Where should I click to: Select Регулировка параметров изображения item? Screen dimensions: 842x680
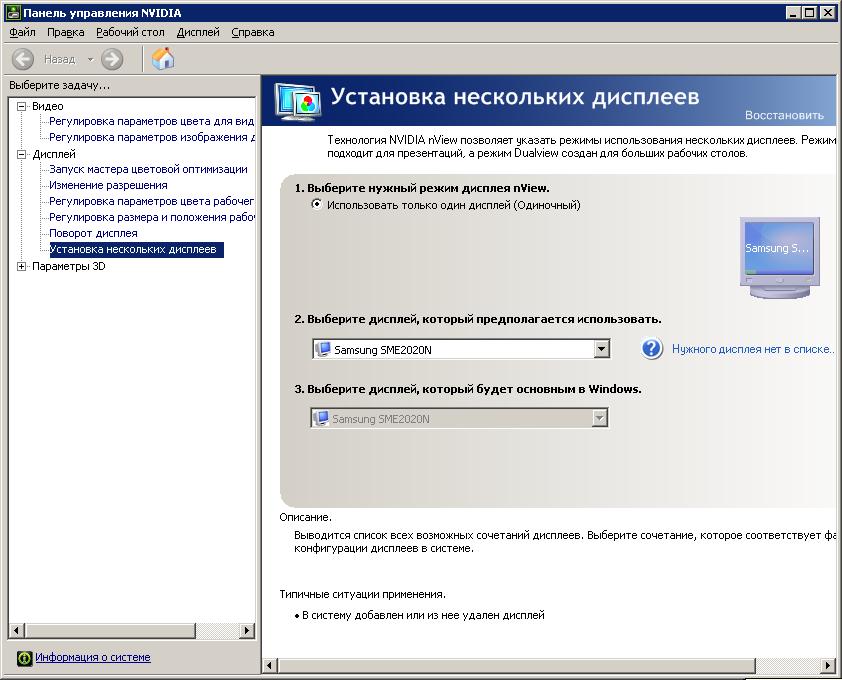[151, 138]
